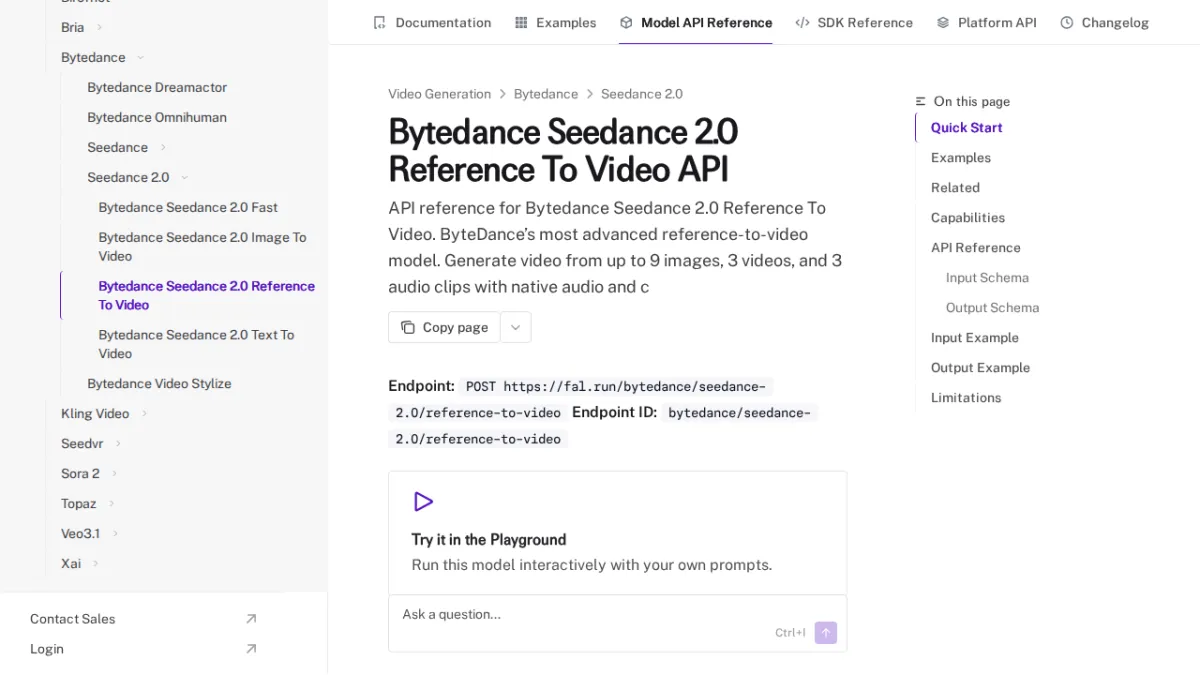Jump to Input Schema section
1200x675 pixels.
[987, 277]
